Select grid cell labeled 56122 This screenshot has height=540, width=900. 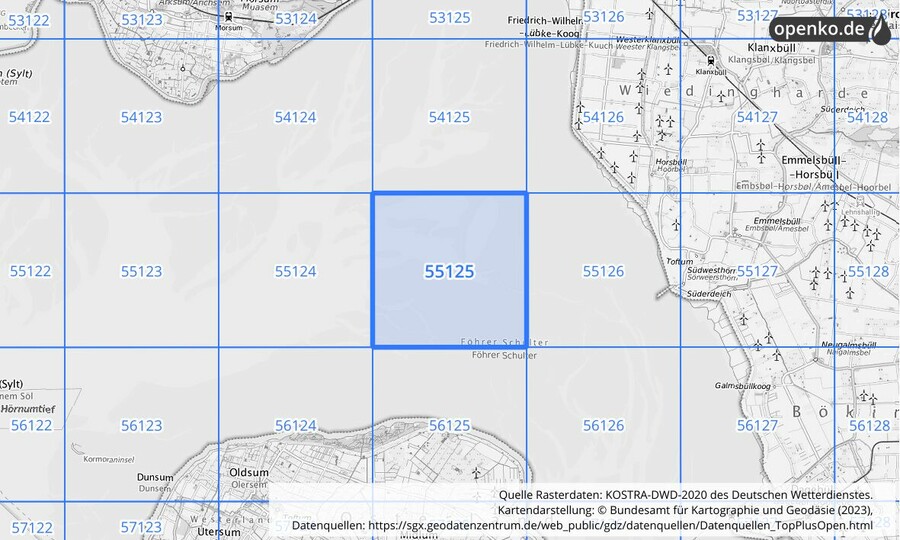click(x=31, y=425)
